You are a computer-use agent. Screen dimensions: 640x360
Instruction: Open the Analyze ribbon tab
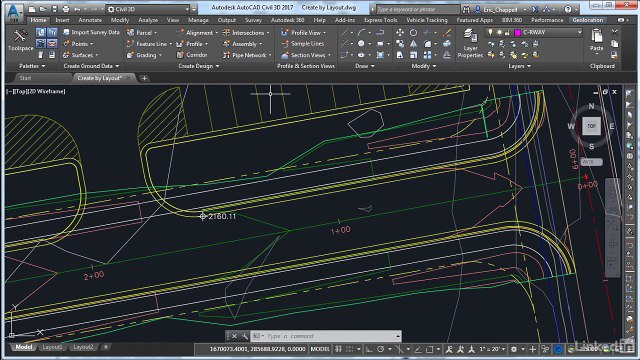coord(148,20)
